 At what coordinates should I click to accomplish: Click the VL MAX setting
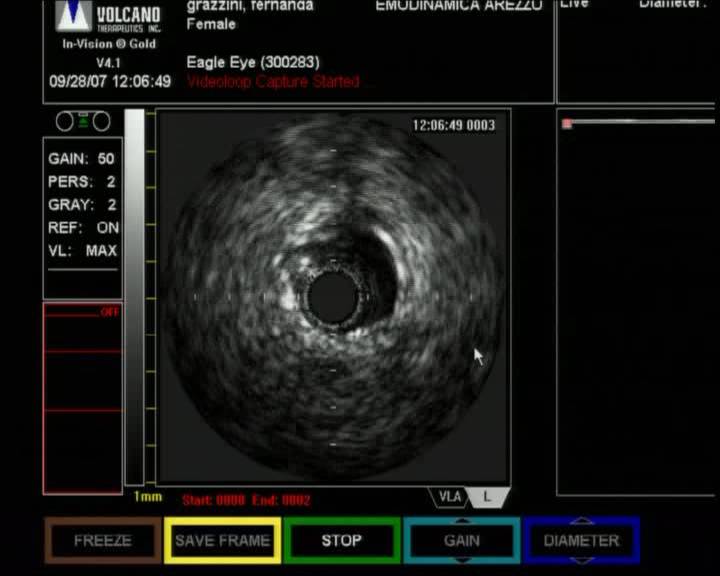tap(82, 251)
